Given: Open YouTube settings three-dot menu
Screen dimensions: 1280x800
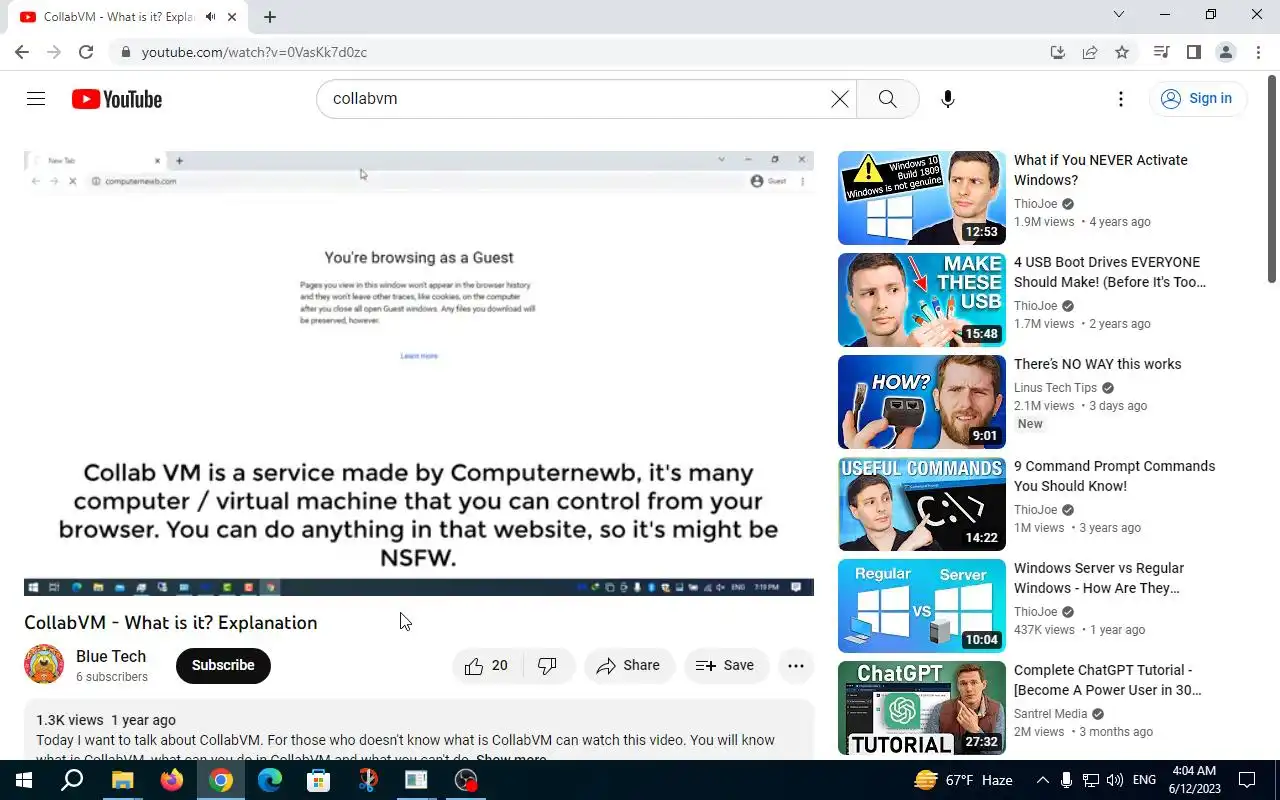Looking at the screenshot, I should tap(1121, 99).
